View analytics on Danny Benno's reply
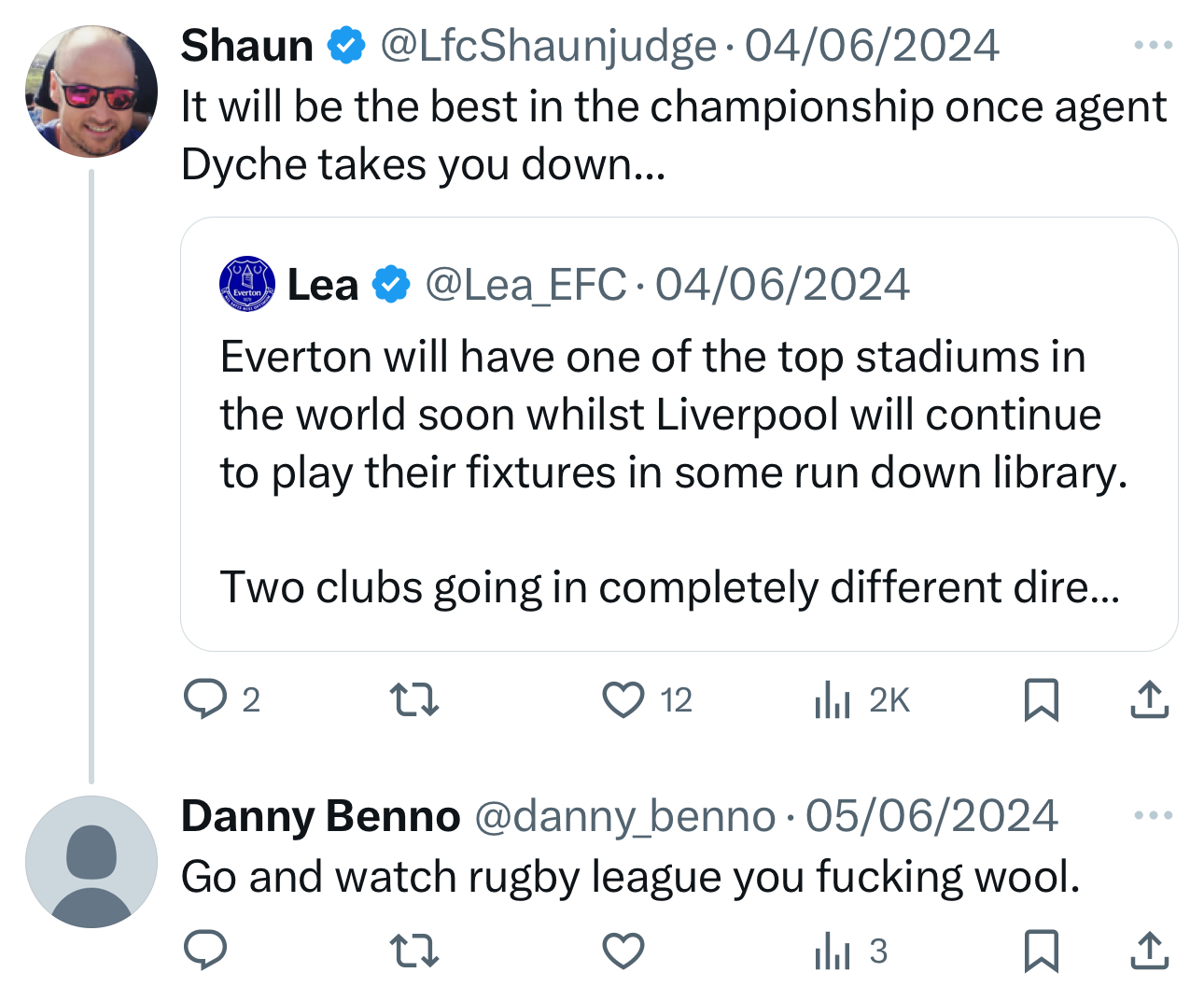The width and height of the screenshot is (1204, 1001). tap(833, 951)
